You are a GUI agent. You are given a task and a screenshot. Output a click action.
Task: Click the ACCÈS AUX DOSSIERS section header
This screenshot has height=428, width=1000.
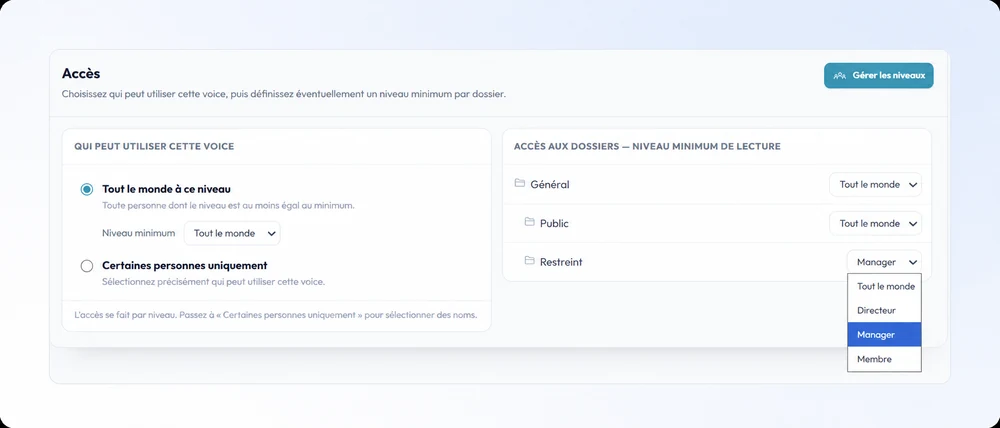pos(647,146)
